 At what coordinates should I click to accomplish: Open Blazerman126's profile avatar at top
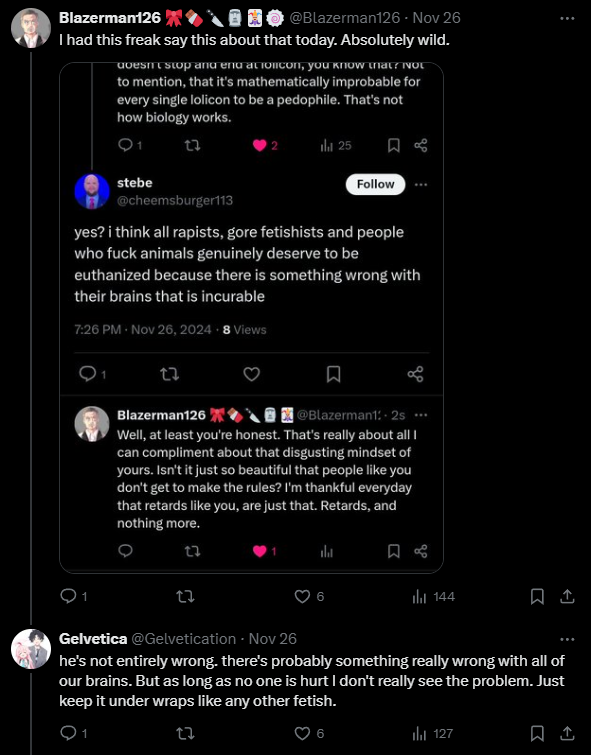coord(31,28)
